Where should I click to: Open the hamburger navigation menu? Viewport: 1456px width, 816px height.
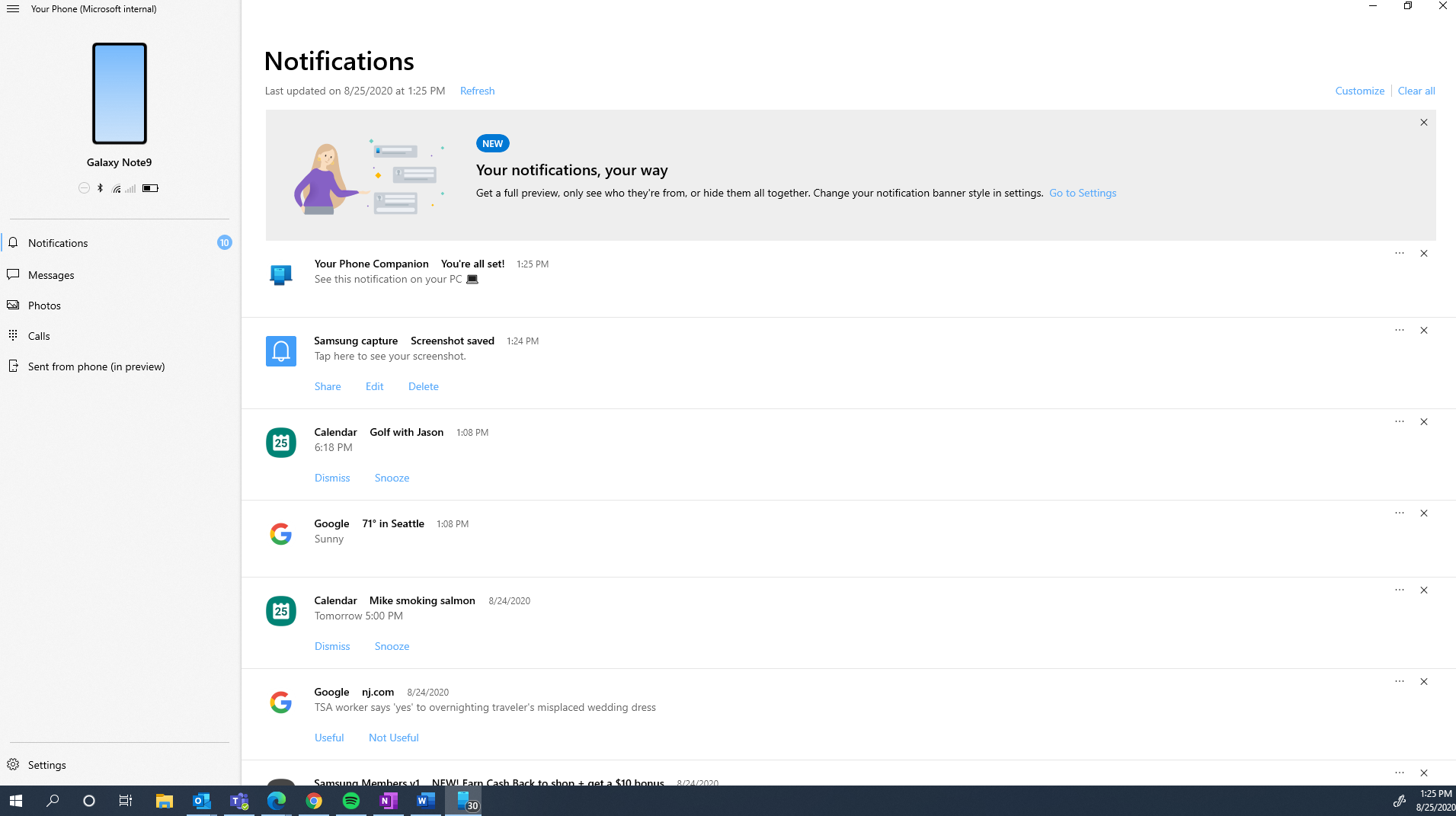(x=13, y=9)
